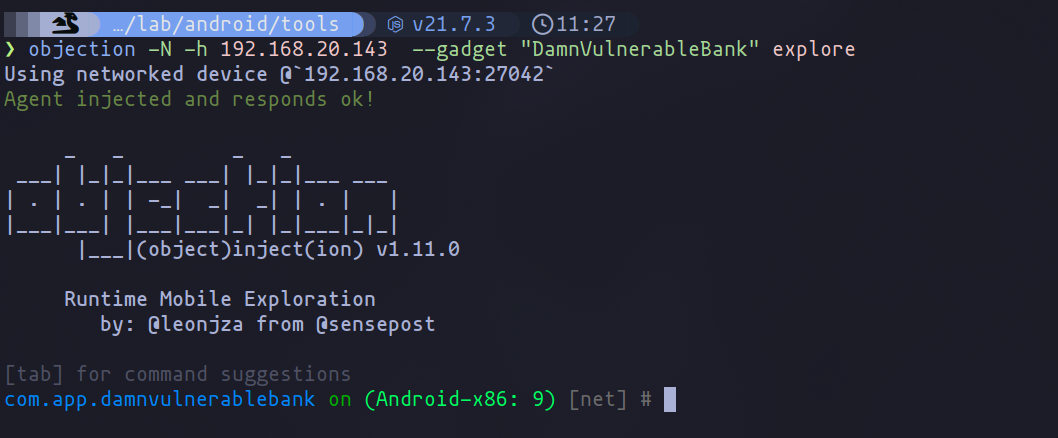Click the Node.js hexagon icon
The image size is (1058, 438).
click(x=395, y=25)
